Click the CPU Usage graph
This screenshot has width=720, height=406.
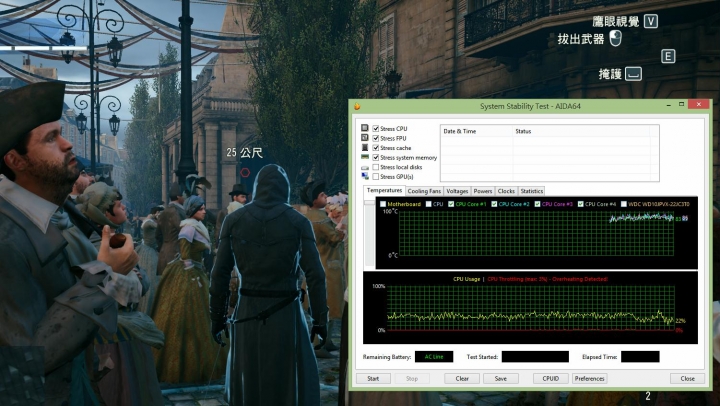point(530,308)
